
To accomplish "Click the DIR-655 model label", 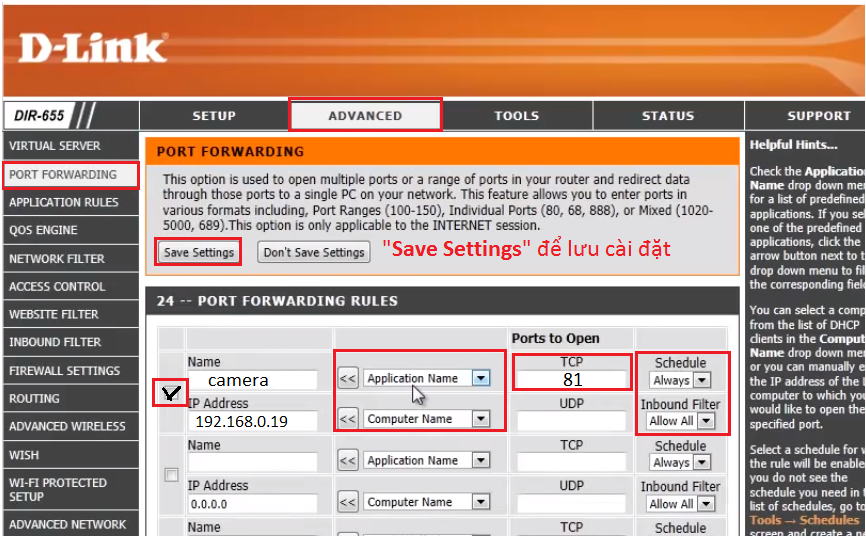I will point(39,116).
